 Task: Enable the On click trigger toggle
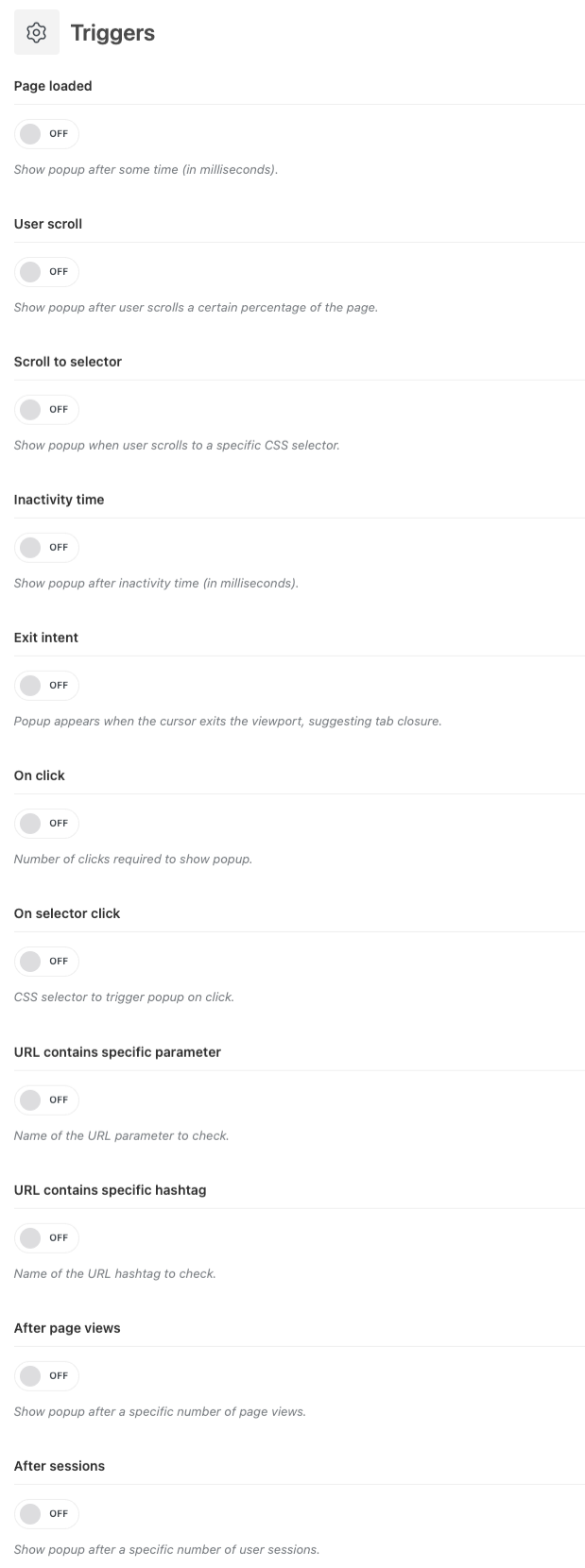click(x=46, y=824)
